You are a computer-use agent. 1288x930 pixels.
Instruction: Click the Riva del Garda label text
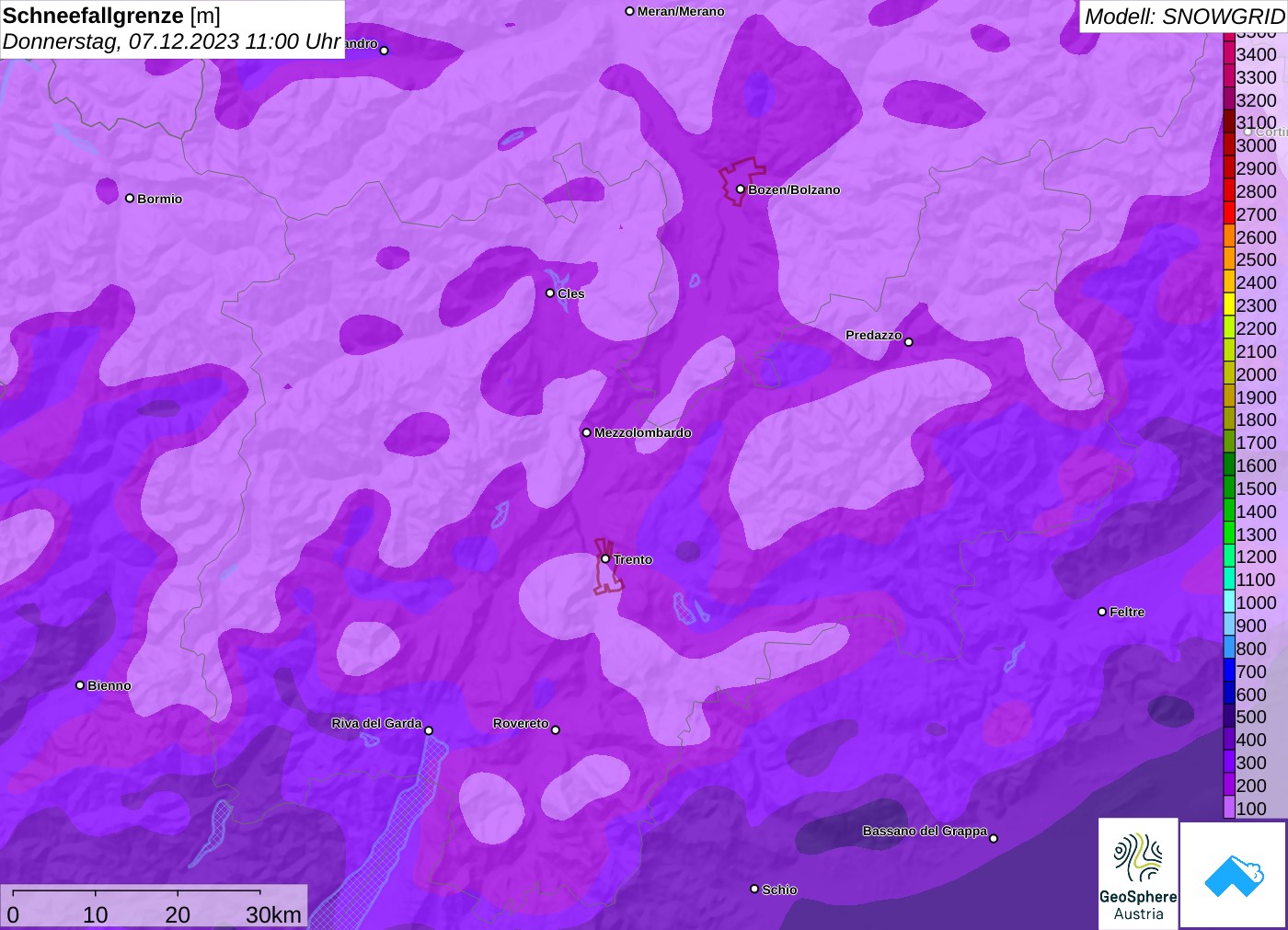377,723
